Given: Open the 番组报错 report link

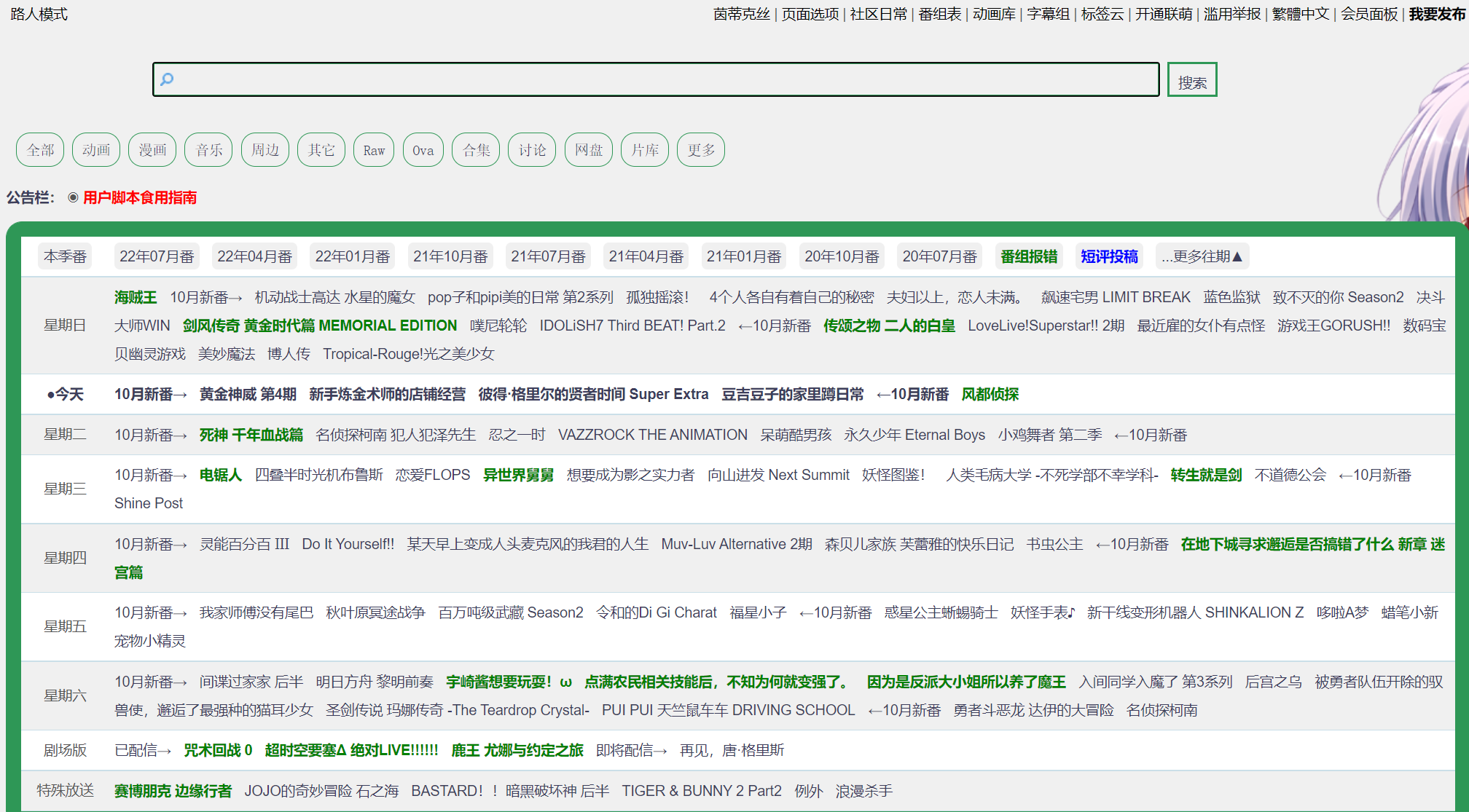Looking at the screenshot, I should 1028,256.
